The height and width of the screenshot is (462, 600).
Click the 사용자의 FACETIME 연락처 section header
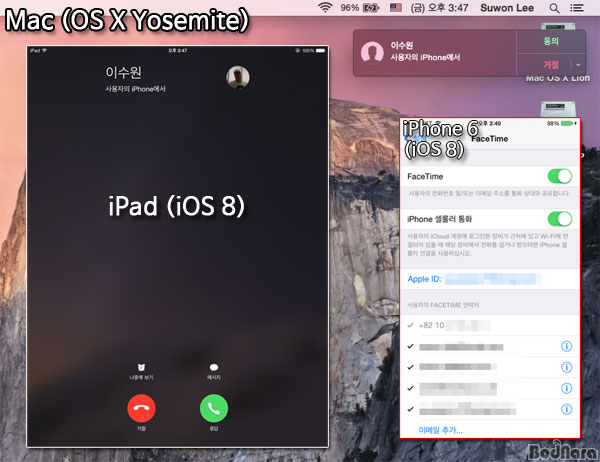tap(443, 305)
